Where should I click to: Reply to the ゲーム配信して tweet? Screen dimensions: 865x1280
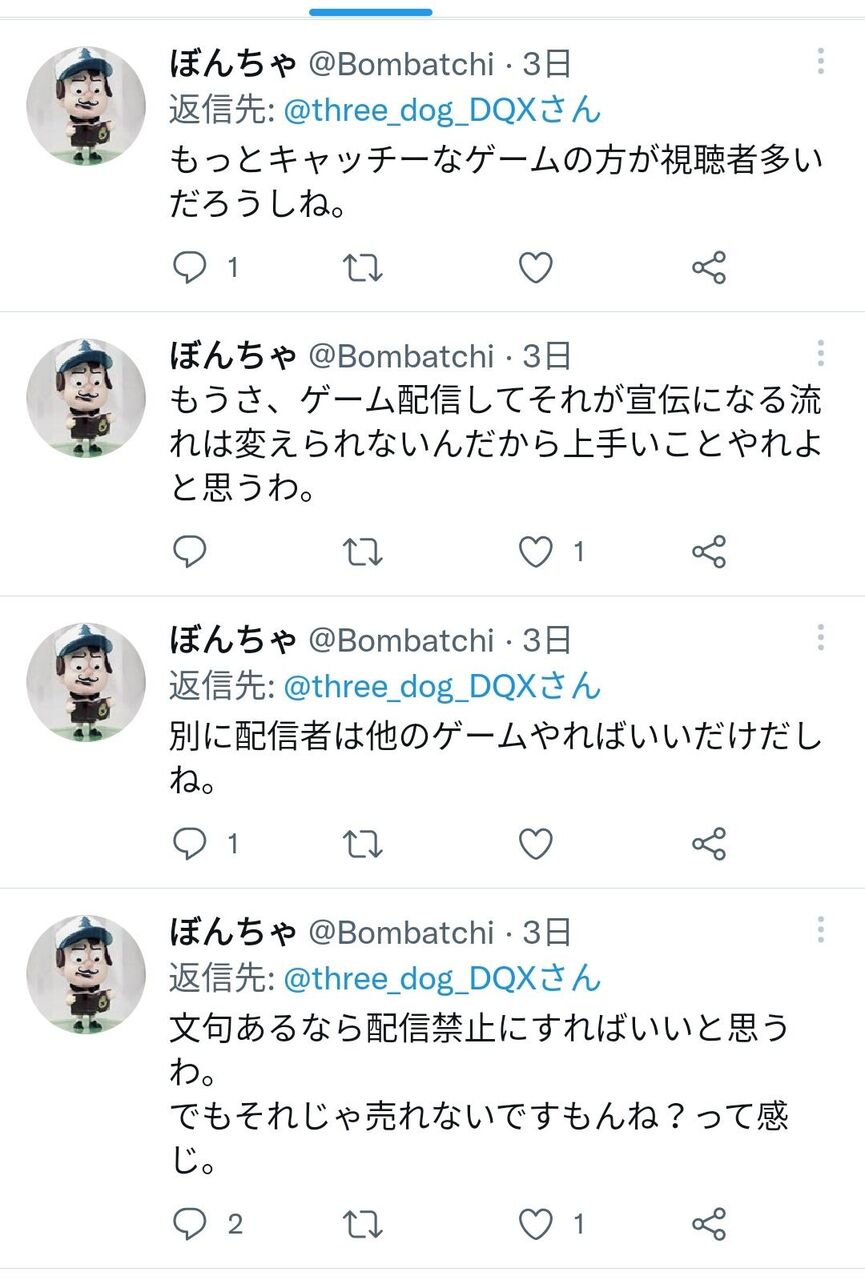190,551
